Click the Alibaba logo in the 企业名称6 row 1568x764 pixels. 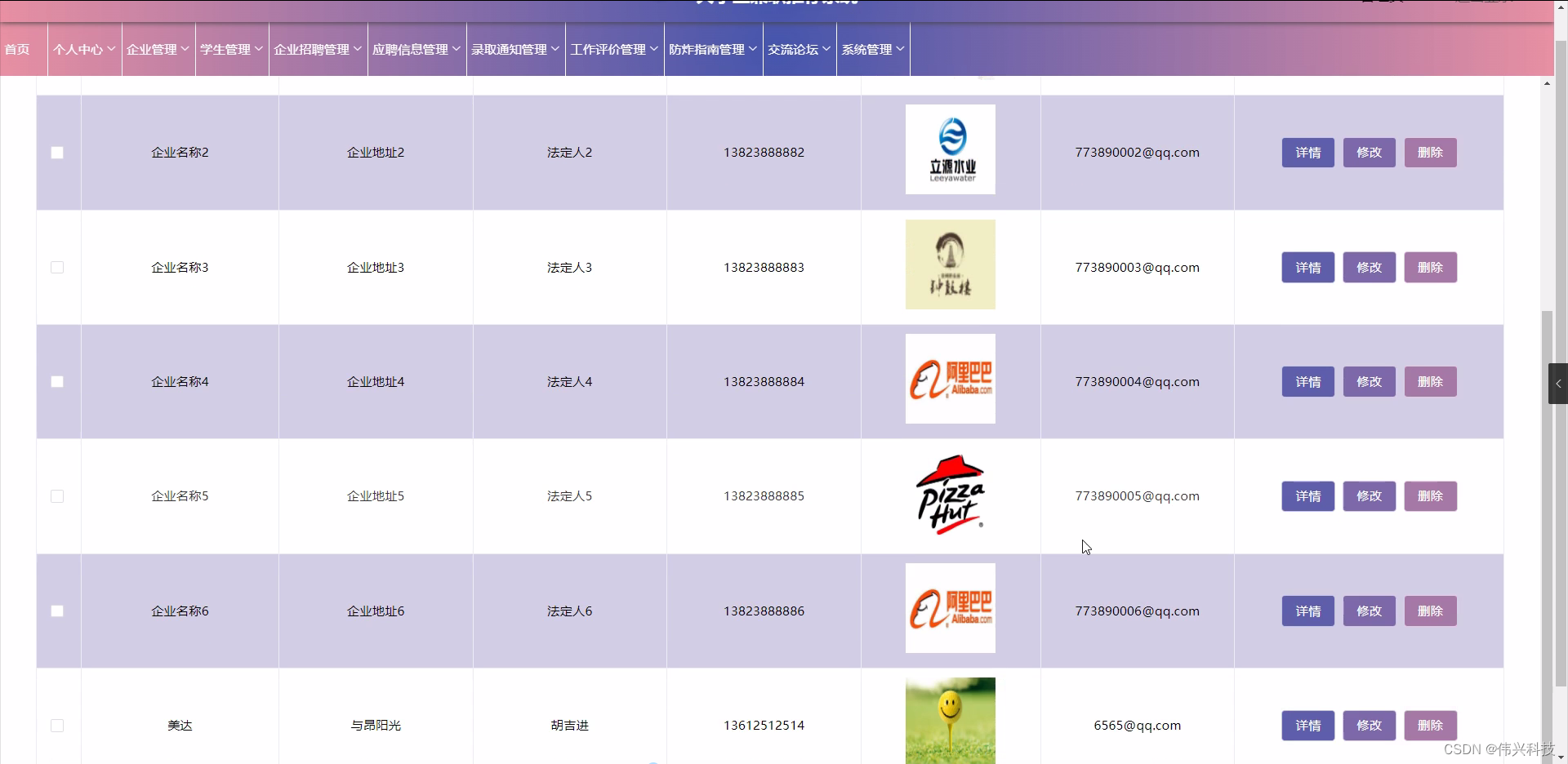tap(949, 607)
